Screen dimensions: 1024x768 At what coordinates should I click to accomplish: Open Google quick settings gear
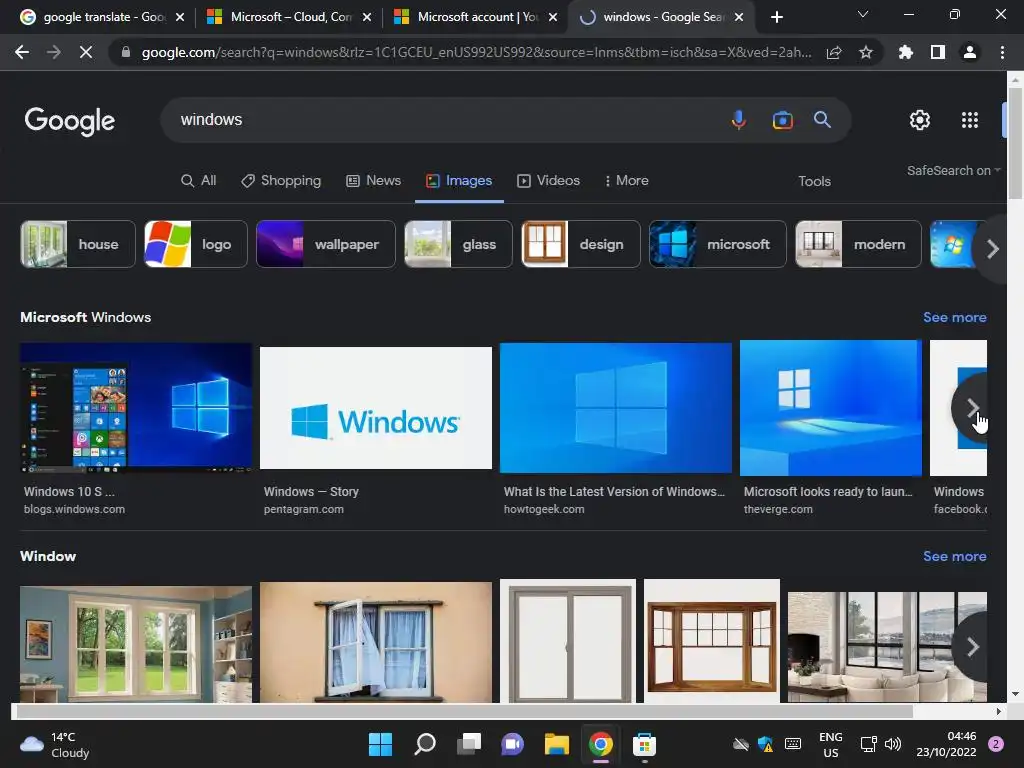coord(920,120)
